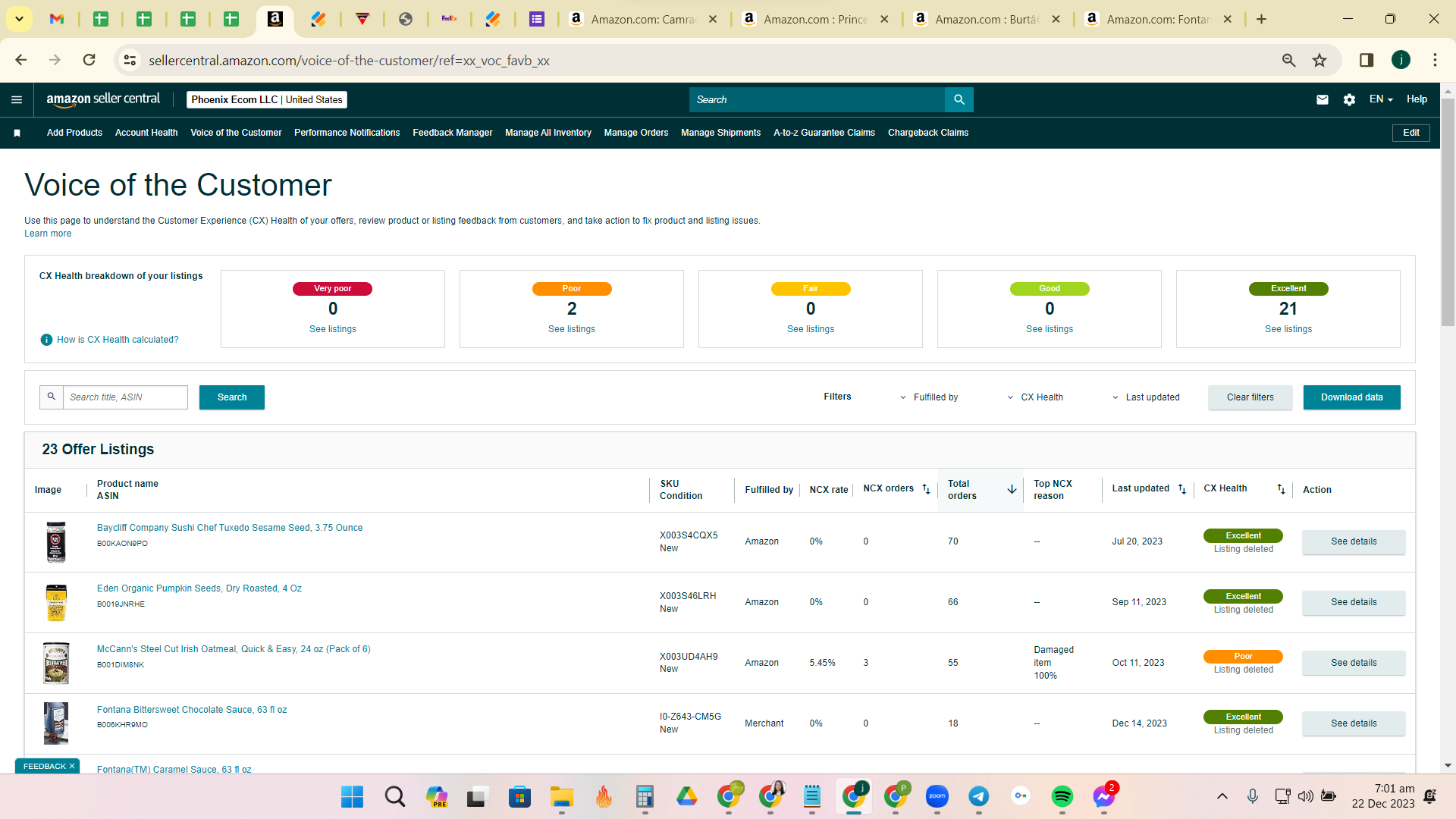Viewport: 1456px width, 819px height.
Task: Click the top Seller Central search box
Action: [817, 99]
